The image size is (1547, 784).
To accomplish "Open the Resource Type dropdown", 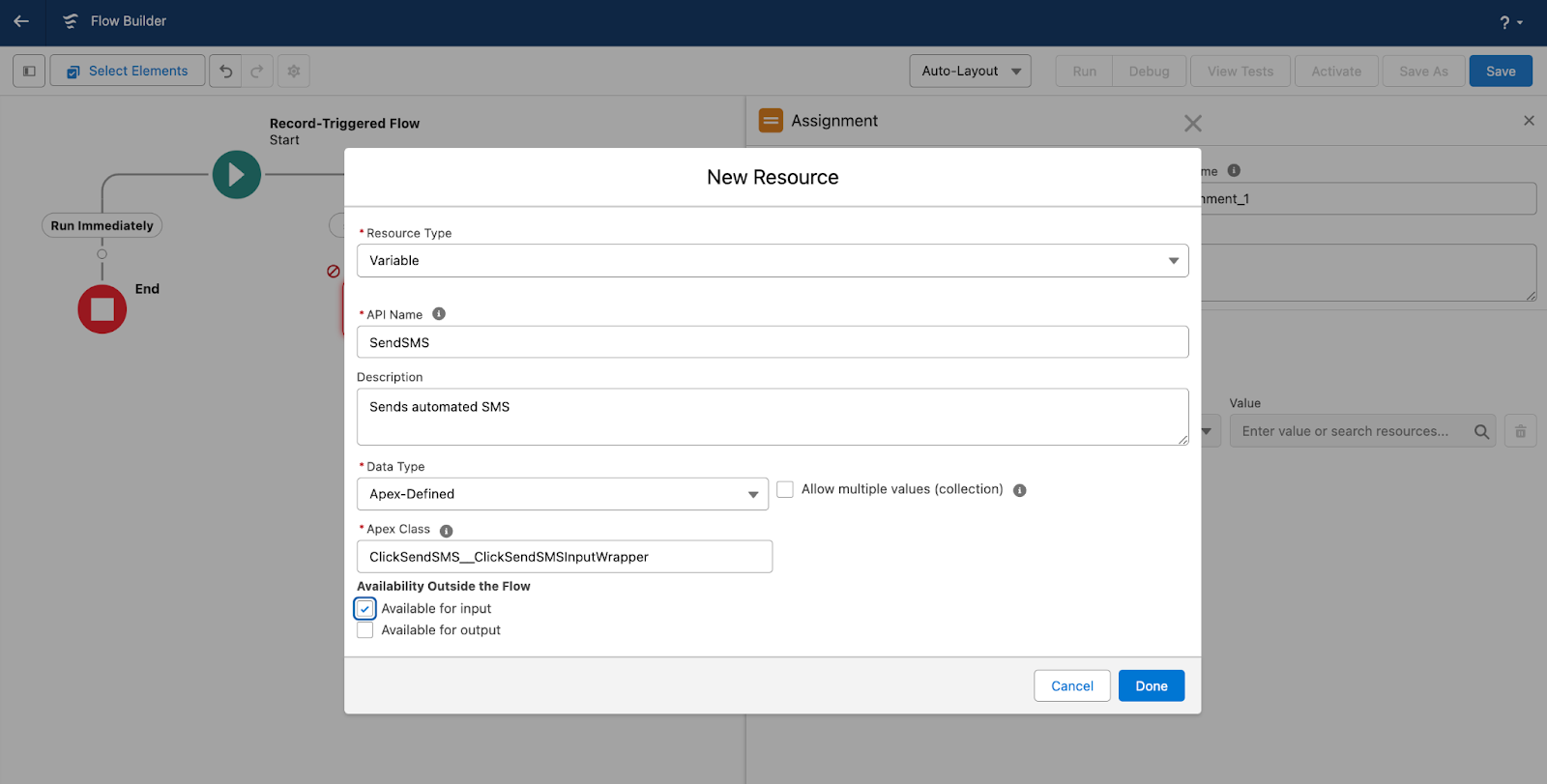I will 773,261.
